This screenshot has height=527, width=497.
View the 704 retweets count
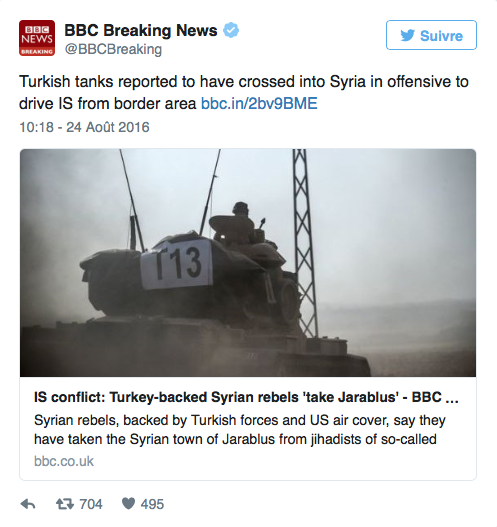tap(91, 504)
